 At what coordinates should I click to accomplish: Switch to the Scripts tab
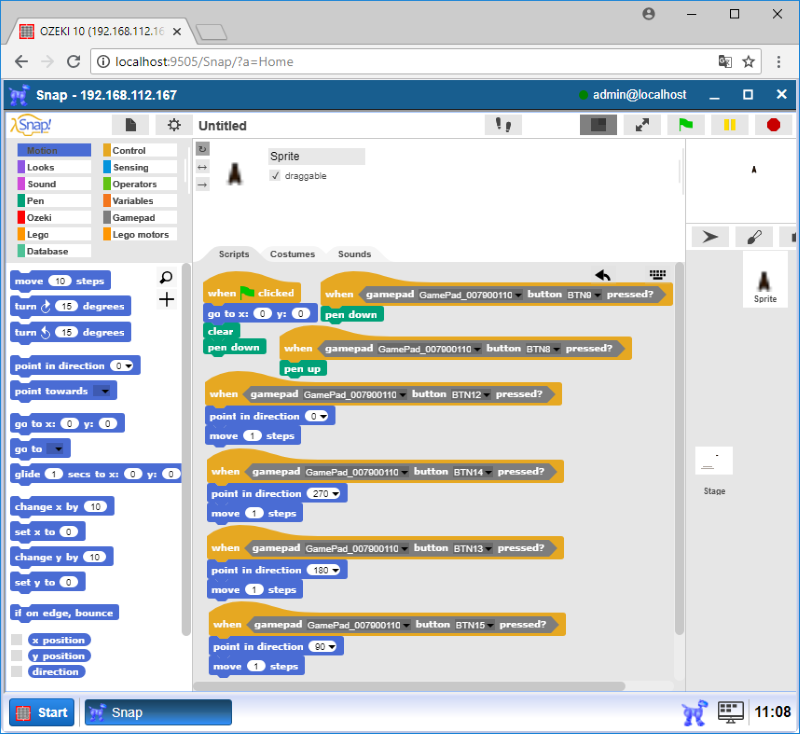[x=234, y=254]
